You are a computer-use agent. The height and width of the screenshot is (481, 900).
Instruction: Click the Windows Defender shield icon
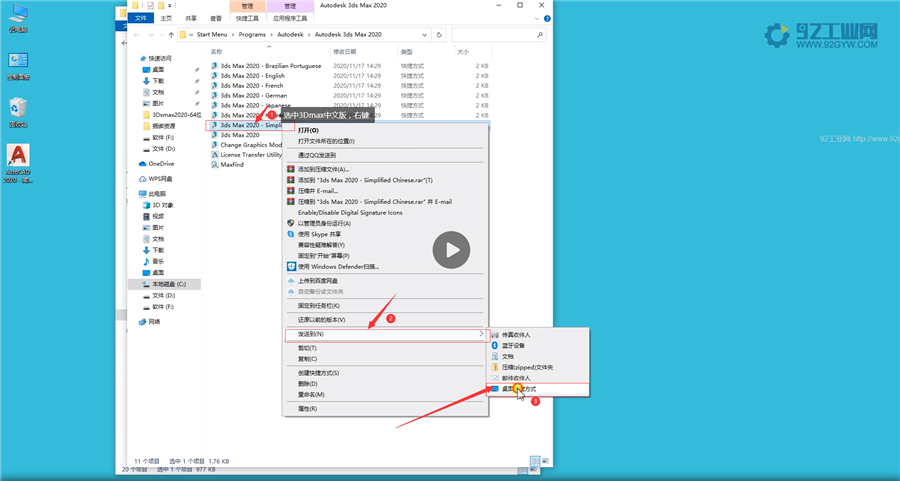coord(291,266)
